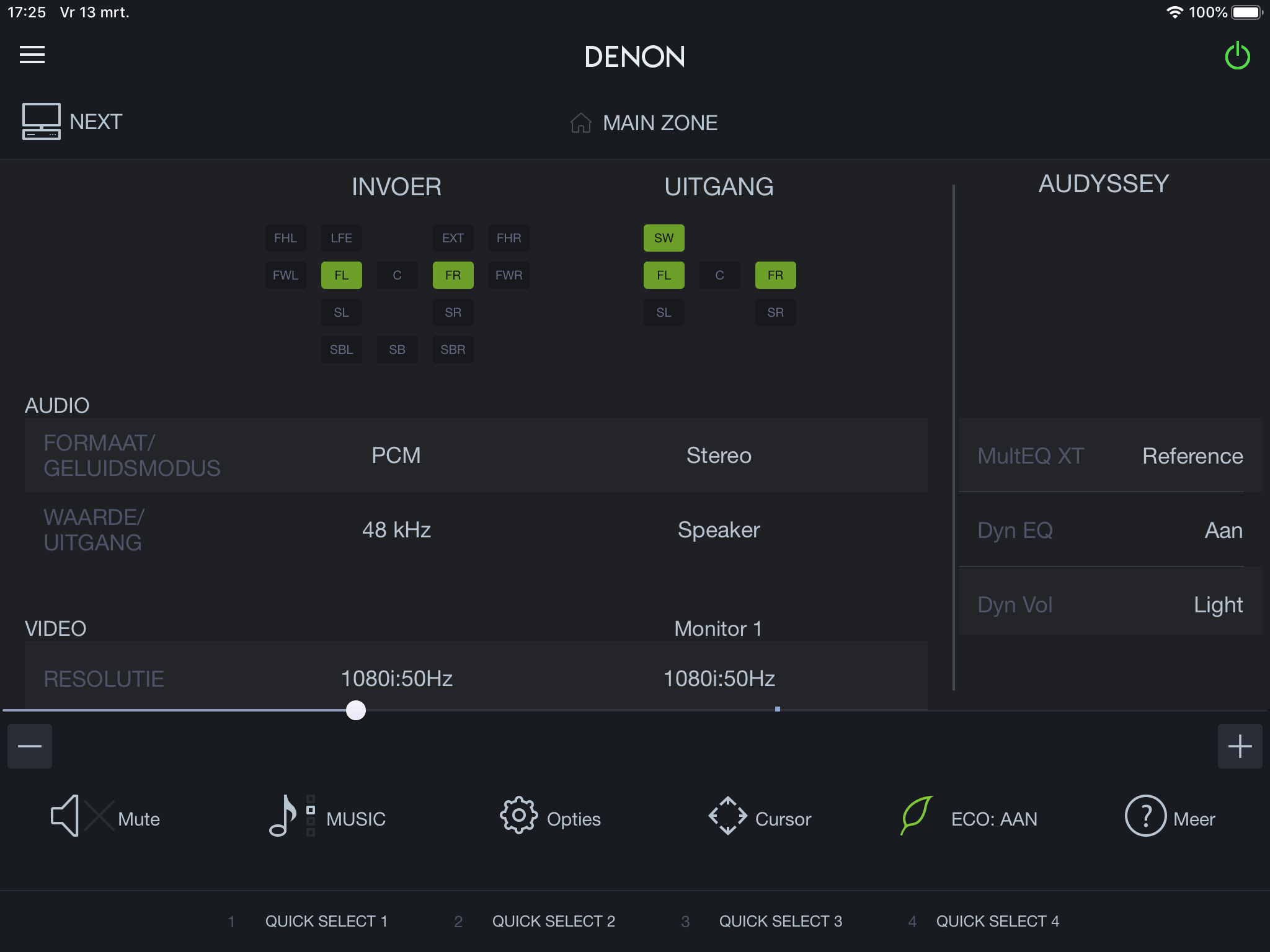Toggle the Mute speaker button
This screenshot has width=1270, height=952.
65,816
